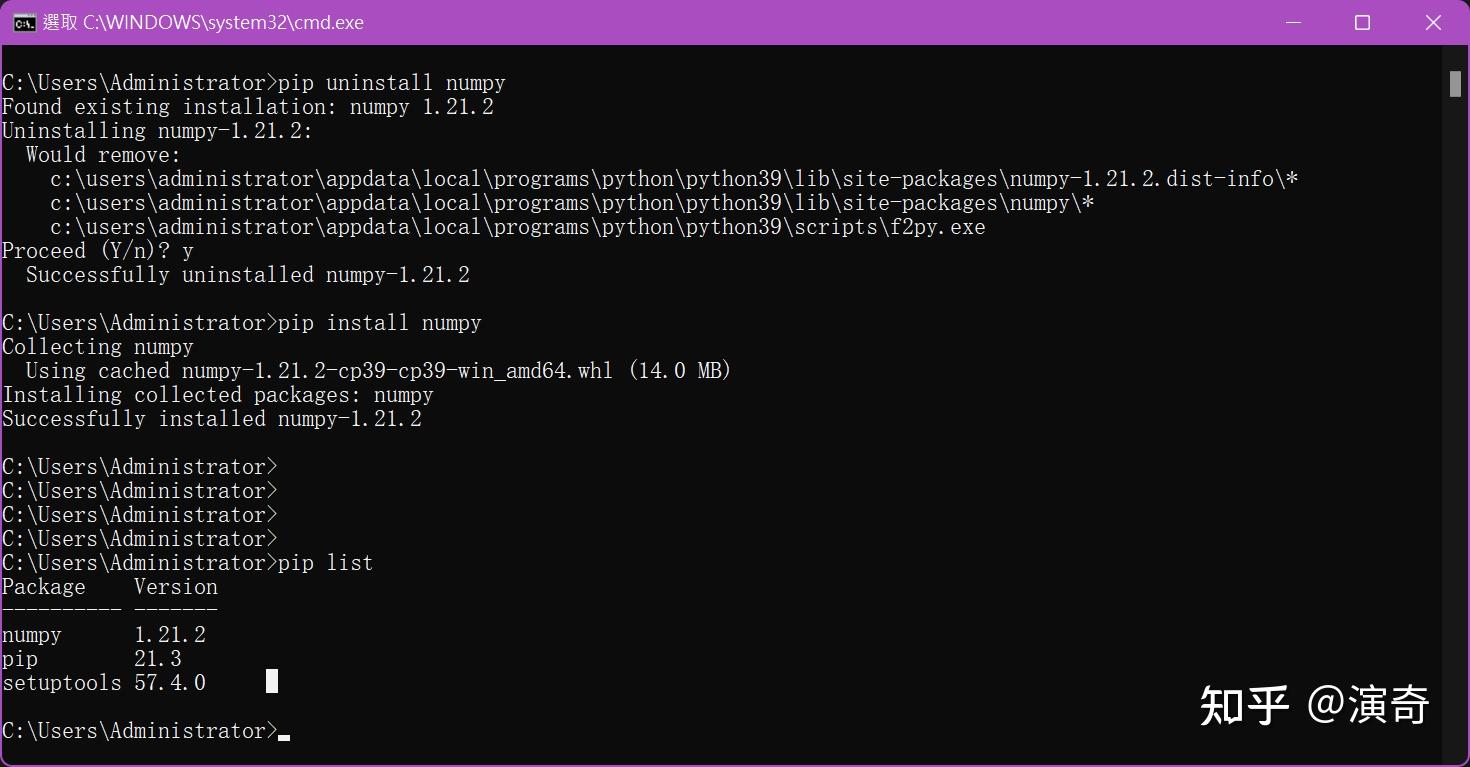Click the scrollbar track below the thumb
The height and width of the screenshot is (767, 1470).
[1455, 400]
